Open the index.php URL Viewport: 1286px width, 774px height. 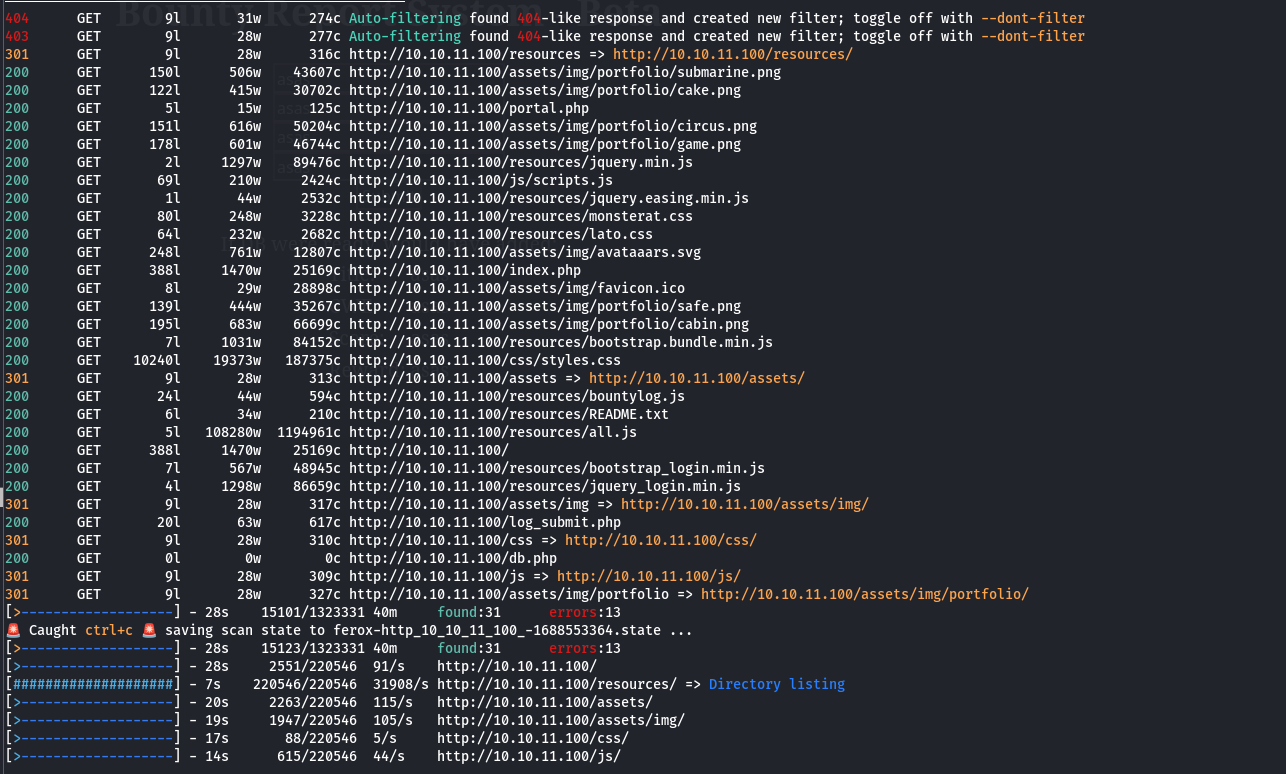pos(465,270)
